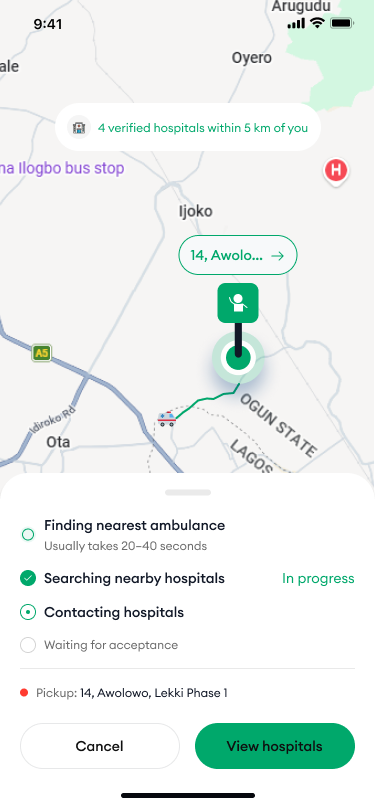Tap the Wi-Fi indicator in status bar

(x=316, y=23)
